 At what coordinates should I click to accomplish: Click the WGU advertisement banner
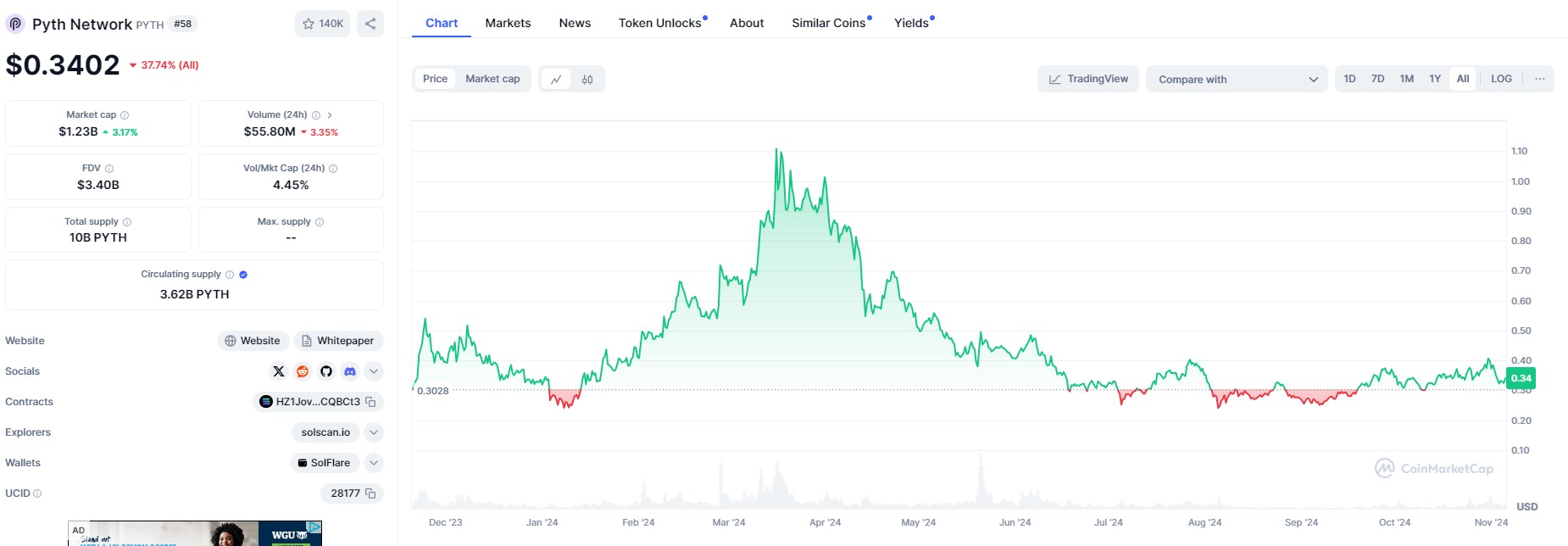coord(195,533)
